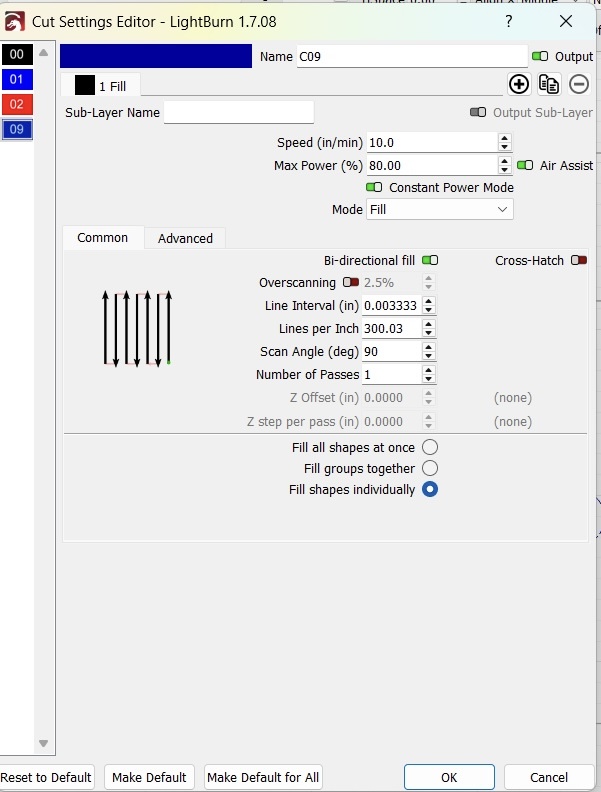Select Fill groups together option
The width and height of the screenshot is (601, 792).
[x=430, y=468]
